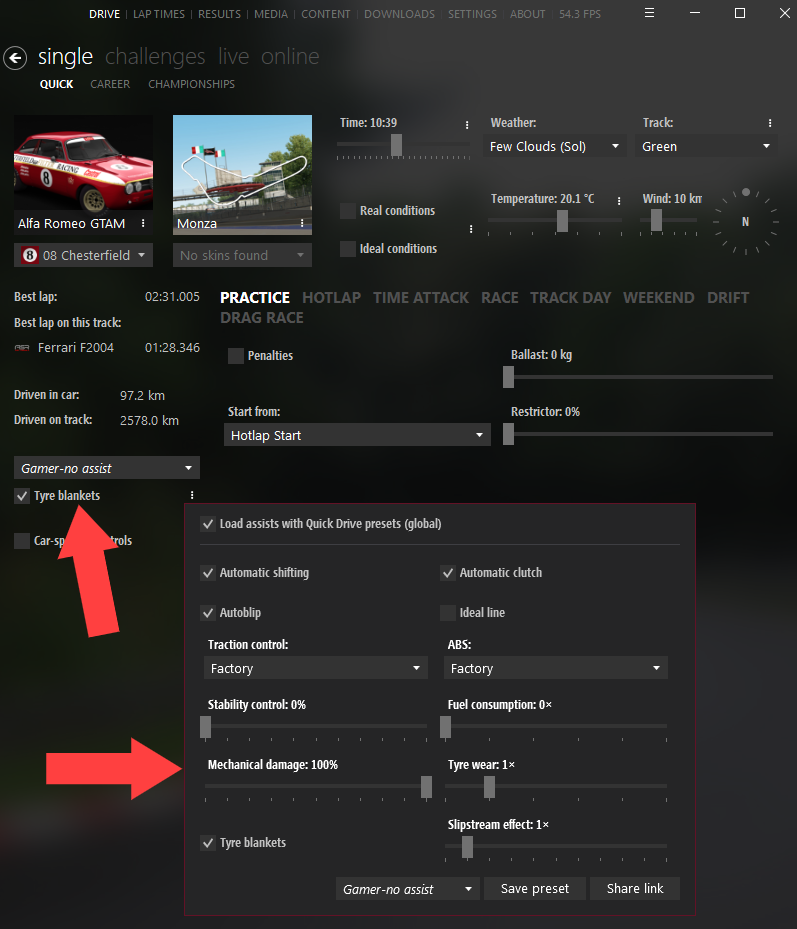Open the Weather dropdown
Screen dimensions: 797x929
click(x=555, y=146)
